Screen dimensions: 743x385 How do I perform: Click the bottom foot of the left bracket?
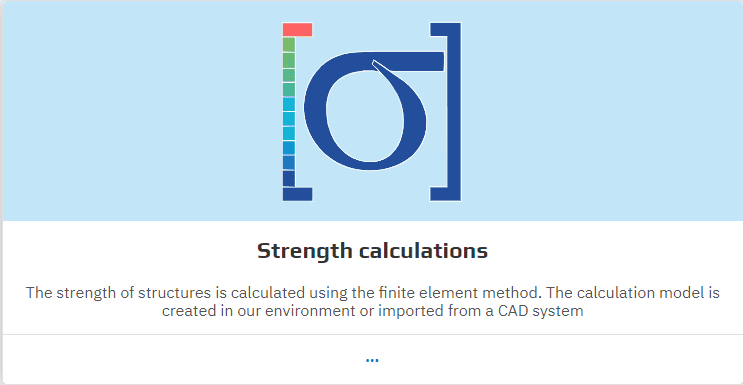point(297,194)
